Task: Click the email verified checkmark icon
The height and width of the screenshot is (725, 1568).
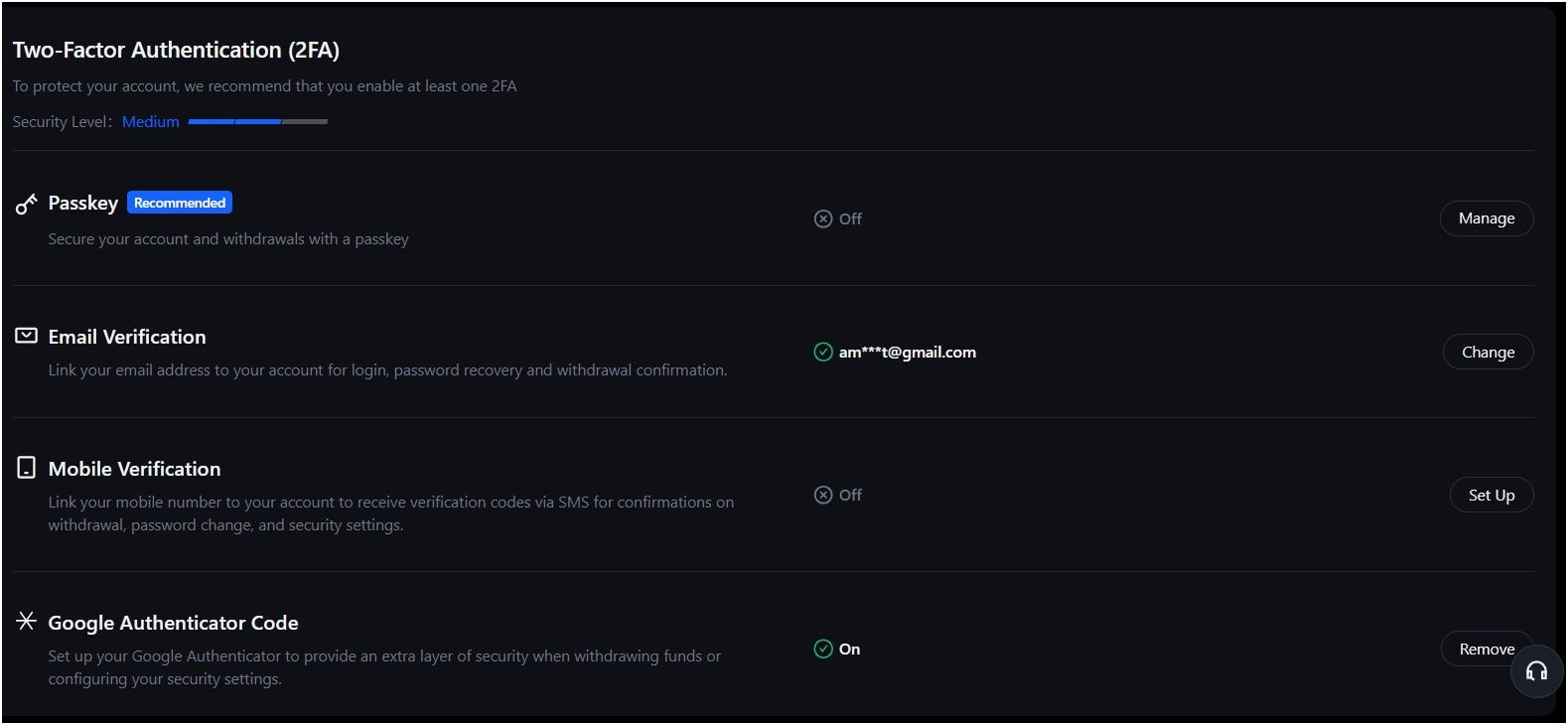Action: point(823,352)
